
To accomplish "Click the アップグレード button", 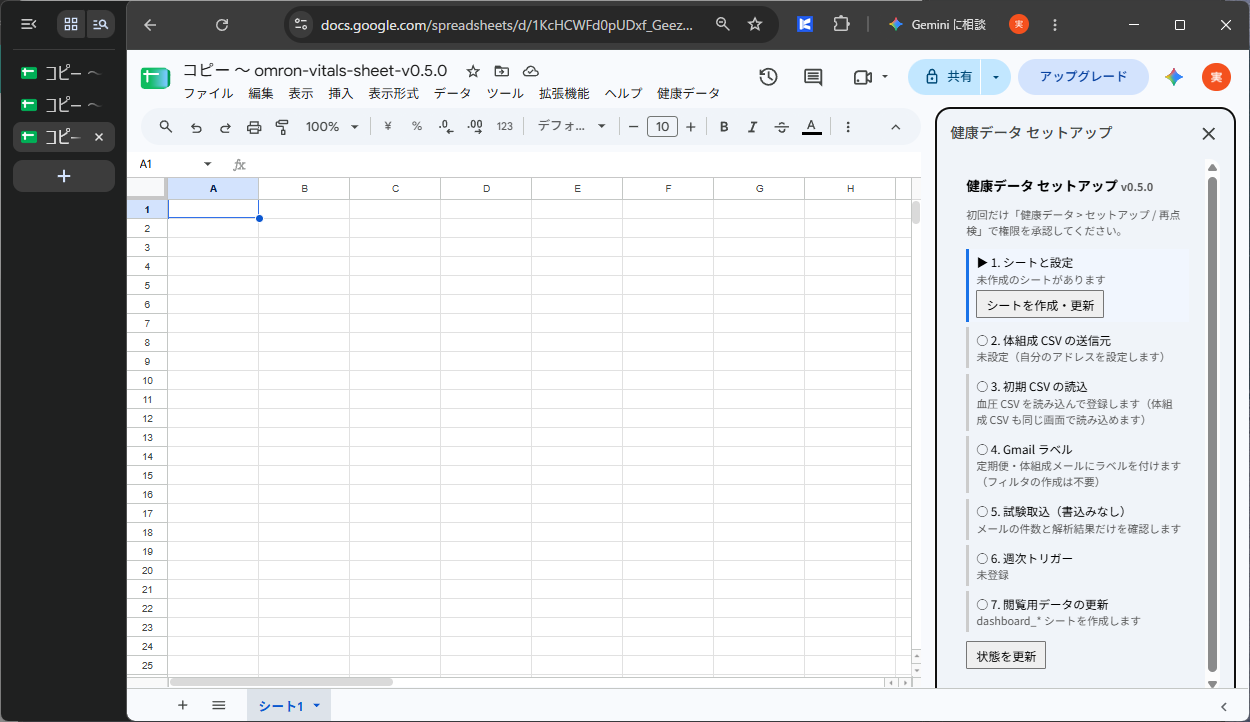I will [x=1083, y=77].
